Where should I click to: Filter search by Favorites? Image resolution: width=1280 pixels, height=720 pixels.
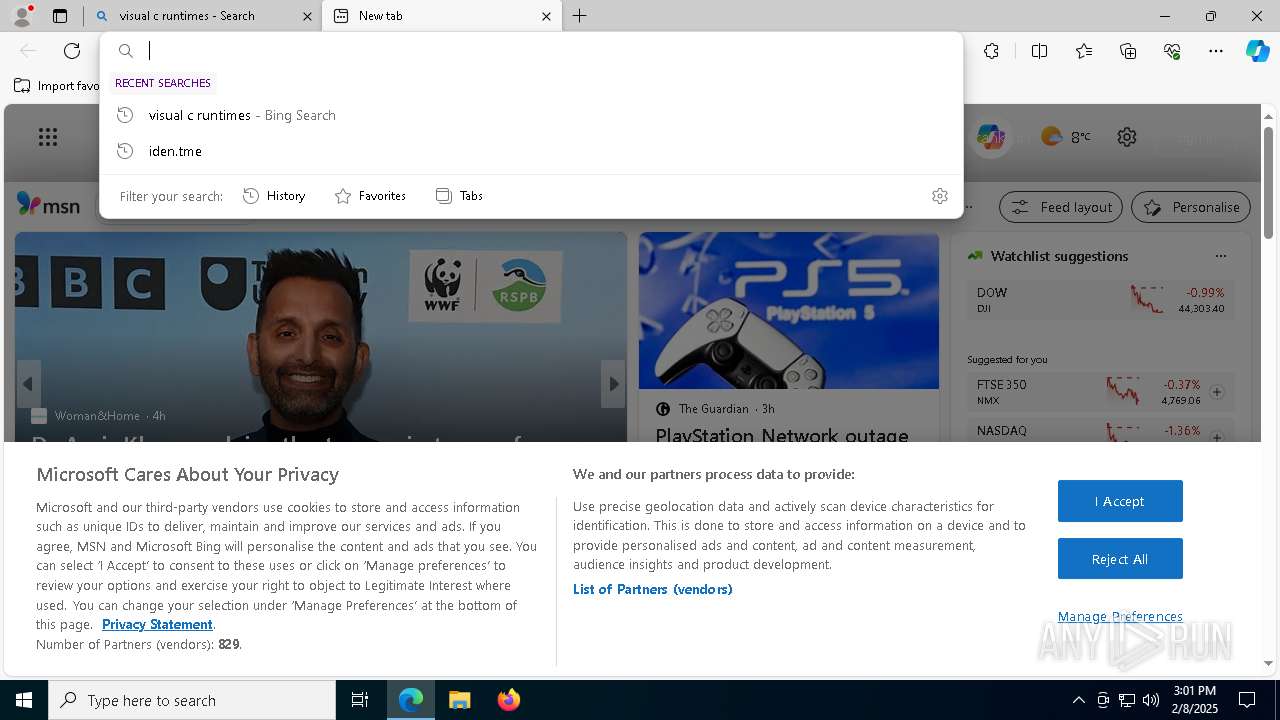point(370,196)
